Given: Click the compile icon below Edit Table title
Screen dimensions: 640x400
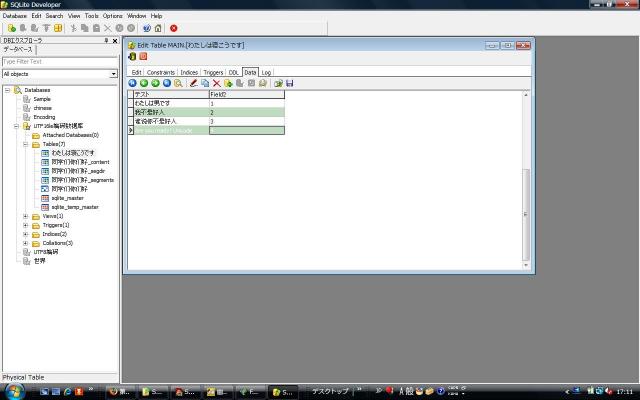Looking at the screenshot, I should 132,56.
